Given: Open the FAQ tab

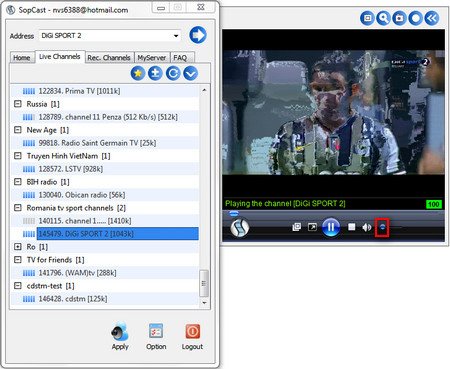Looking at the screenshot, I should pyautogui.click(x=180, y=58).
